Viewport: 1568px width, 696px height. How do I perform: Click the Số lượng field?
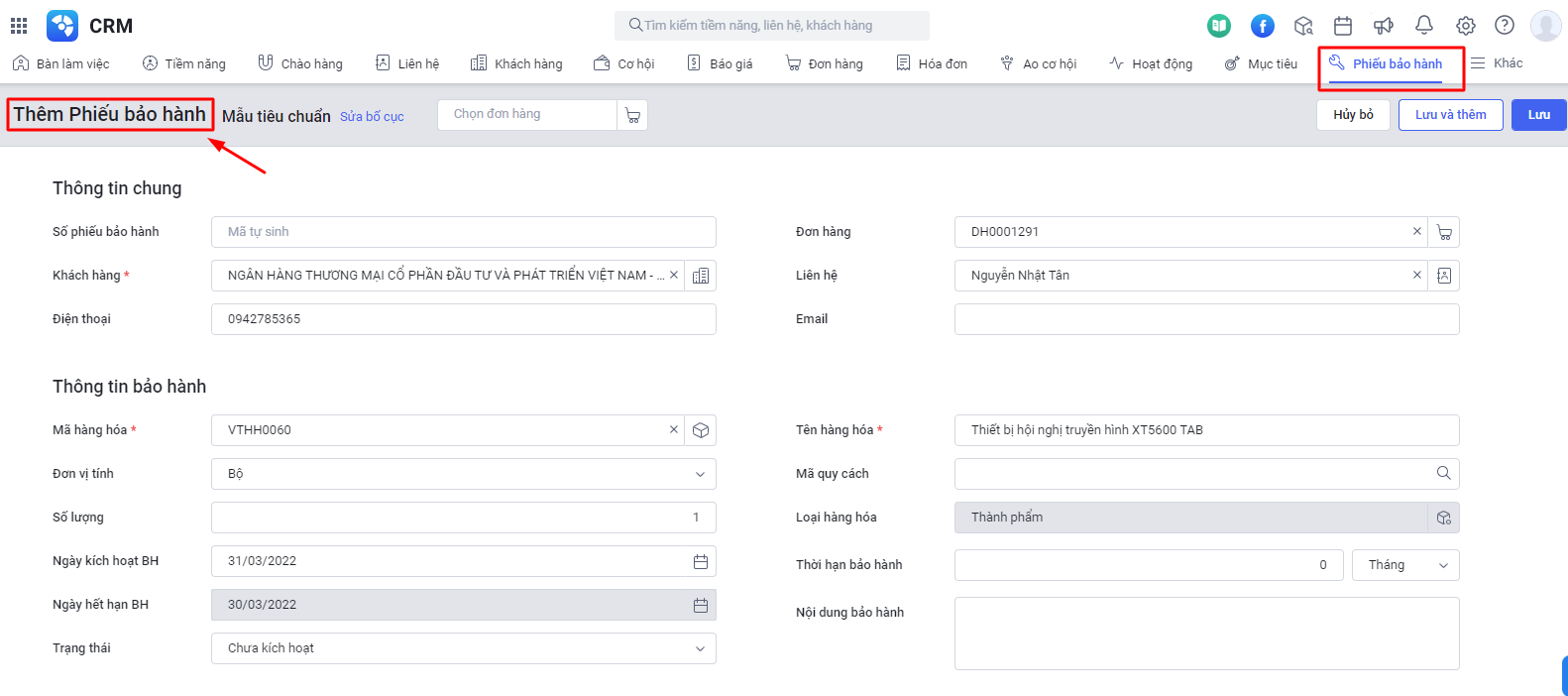(x=464, y=518)
